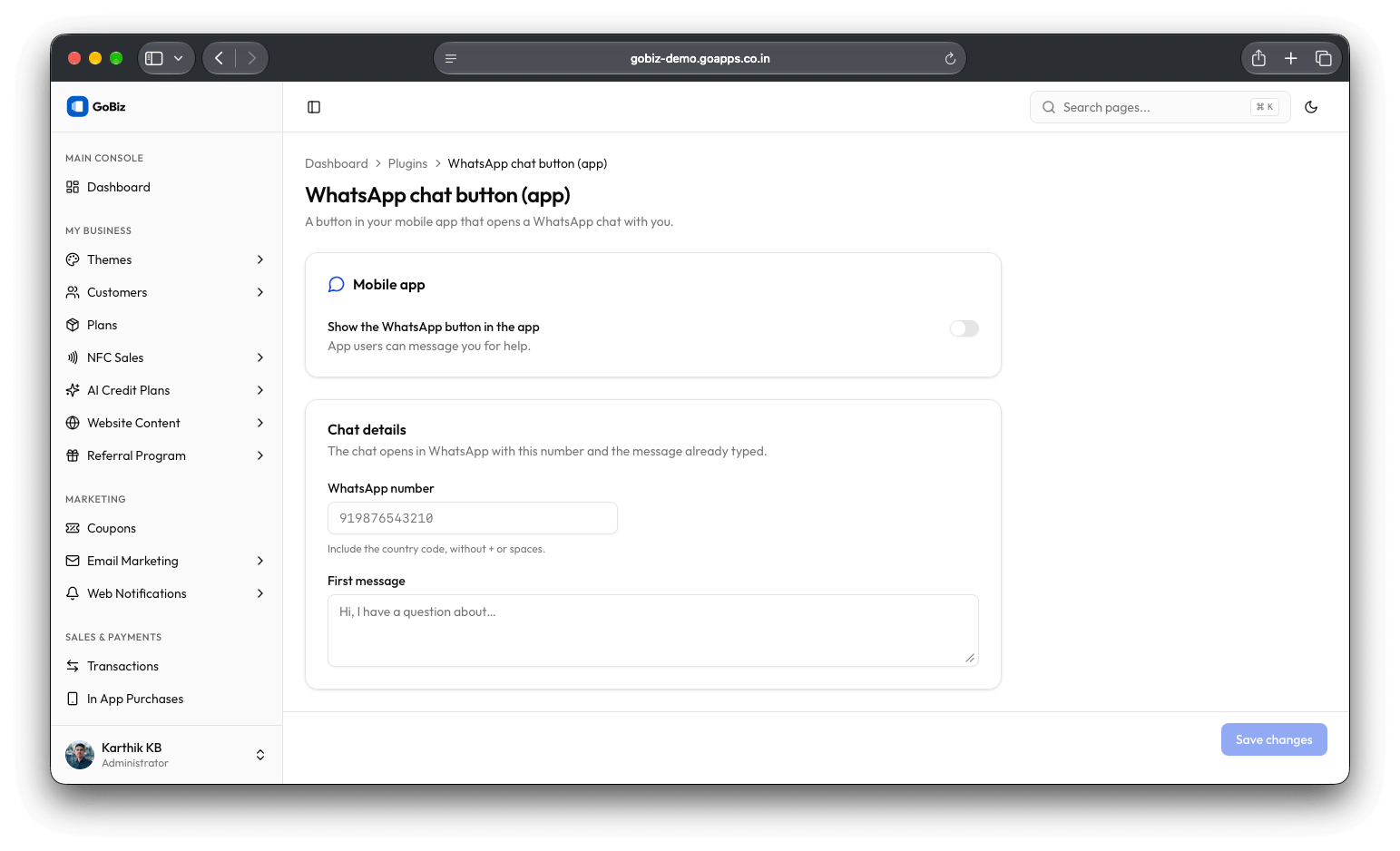Click the Themes palette icon
The image size is (1400, 851).
point(73,259)
